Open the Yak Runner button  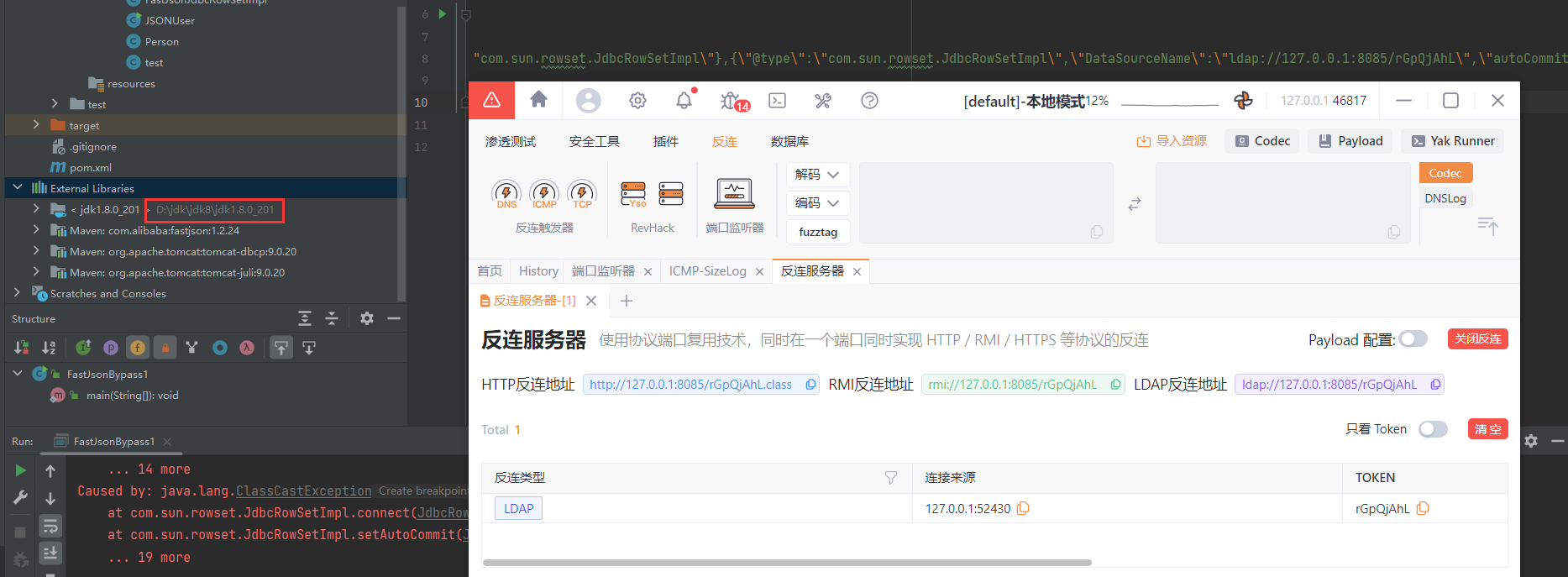[1452, 141]
